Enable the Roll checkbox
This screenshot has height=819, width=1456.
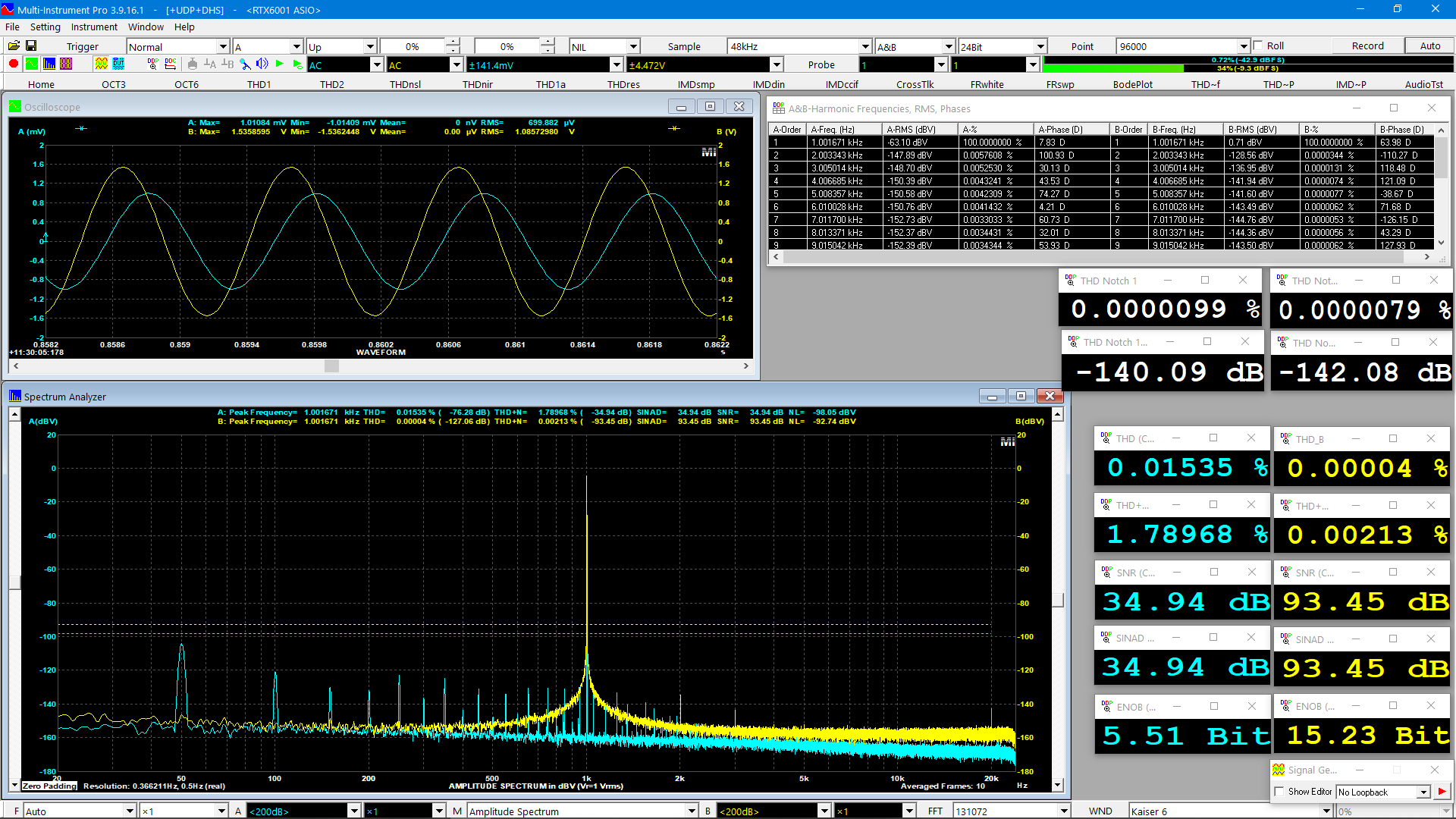1259,45
